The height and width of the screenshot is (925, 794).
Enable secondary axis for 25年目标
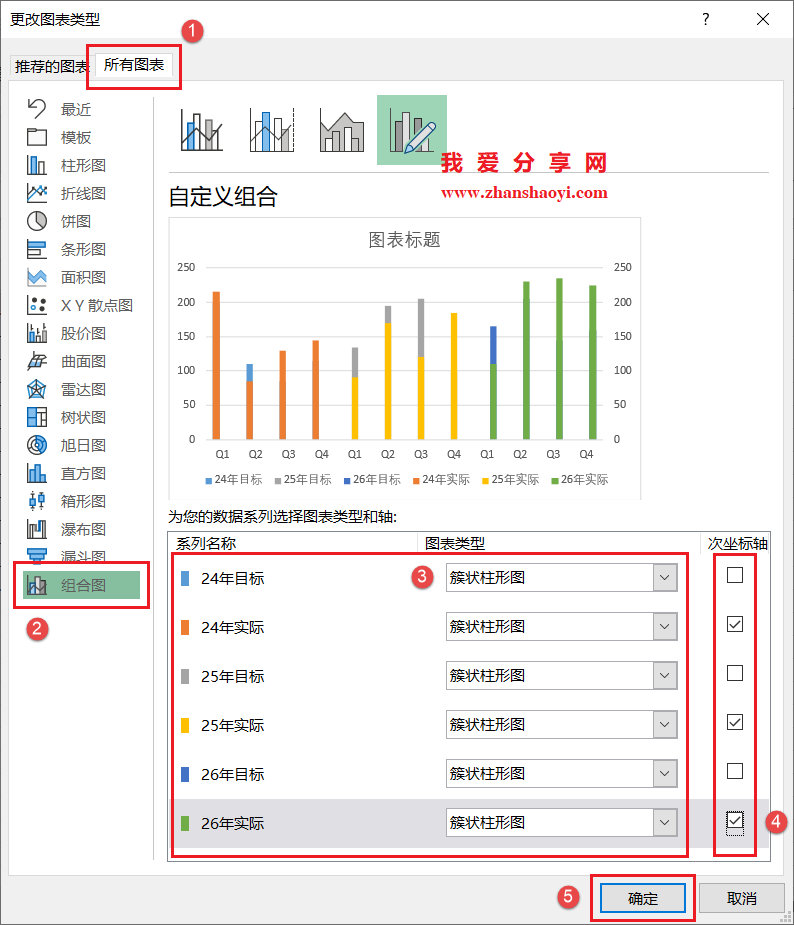[x=734, y=673]
